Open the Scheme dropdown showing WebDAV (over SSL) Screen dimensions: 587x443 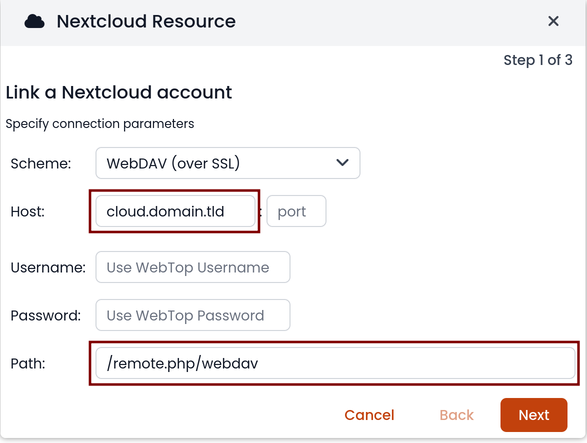coord(228,163)
